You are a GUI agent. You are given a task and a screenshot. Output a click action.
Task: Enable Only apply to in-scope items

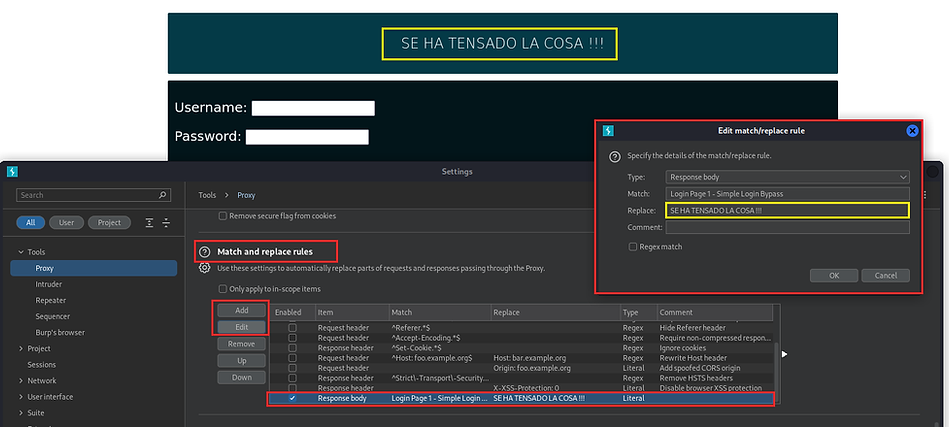click(223, 289)
